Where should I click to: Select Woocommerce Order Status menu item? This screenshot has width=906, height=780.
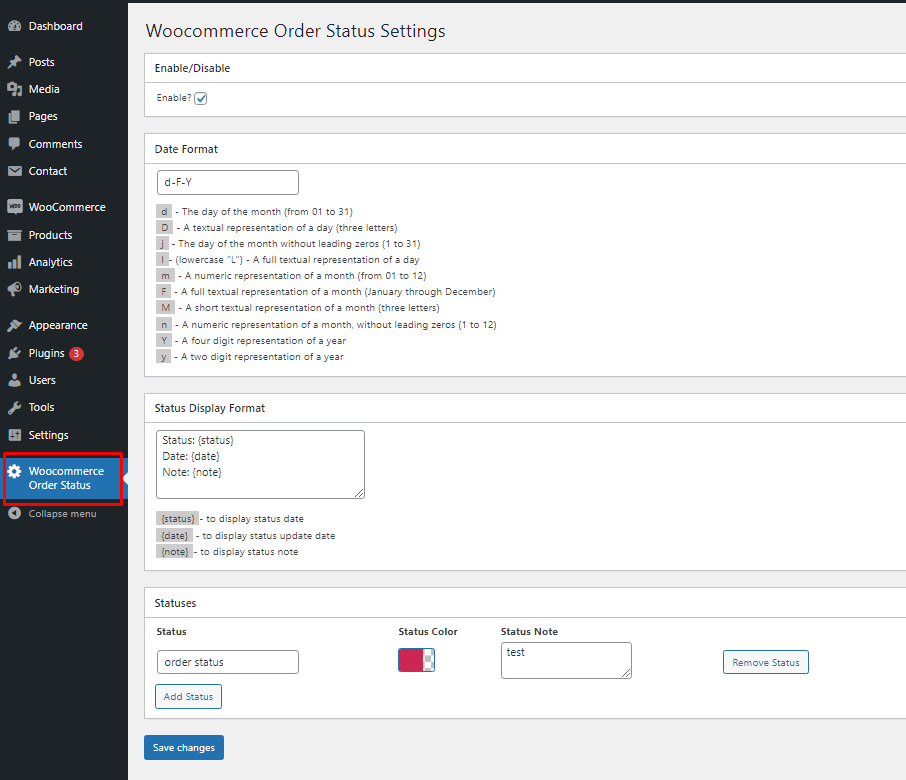pyautogui.click(x=64, y=478)
